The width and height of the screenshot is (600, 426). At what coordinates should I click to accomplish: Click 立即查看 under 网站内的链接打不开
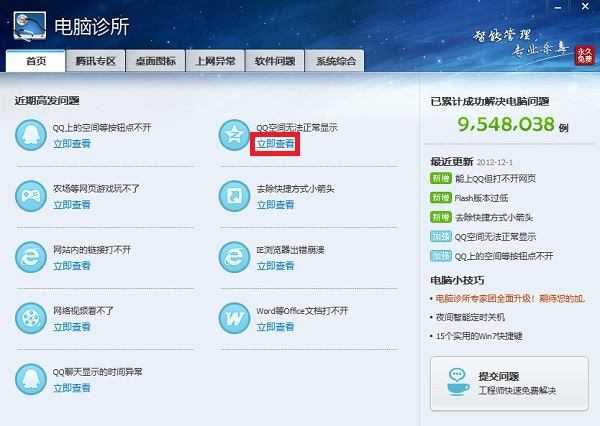[72, 266]
